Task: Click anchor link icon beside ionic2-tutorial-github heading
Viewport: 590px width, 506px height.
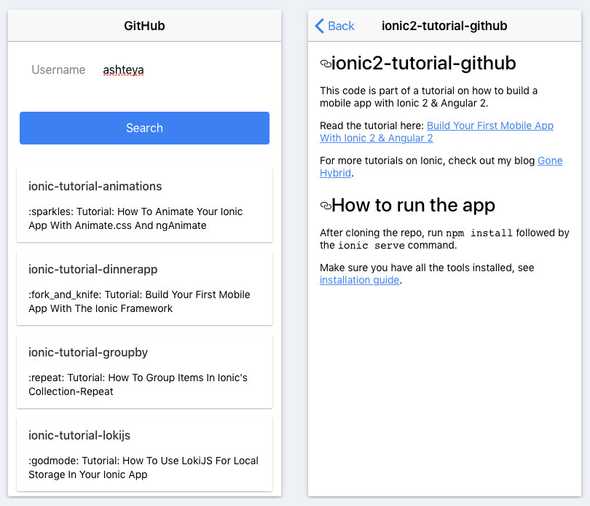Action: [x=325, y=64]
